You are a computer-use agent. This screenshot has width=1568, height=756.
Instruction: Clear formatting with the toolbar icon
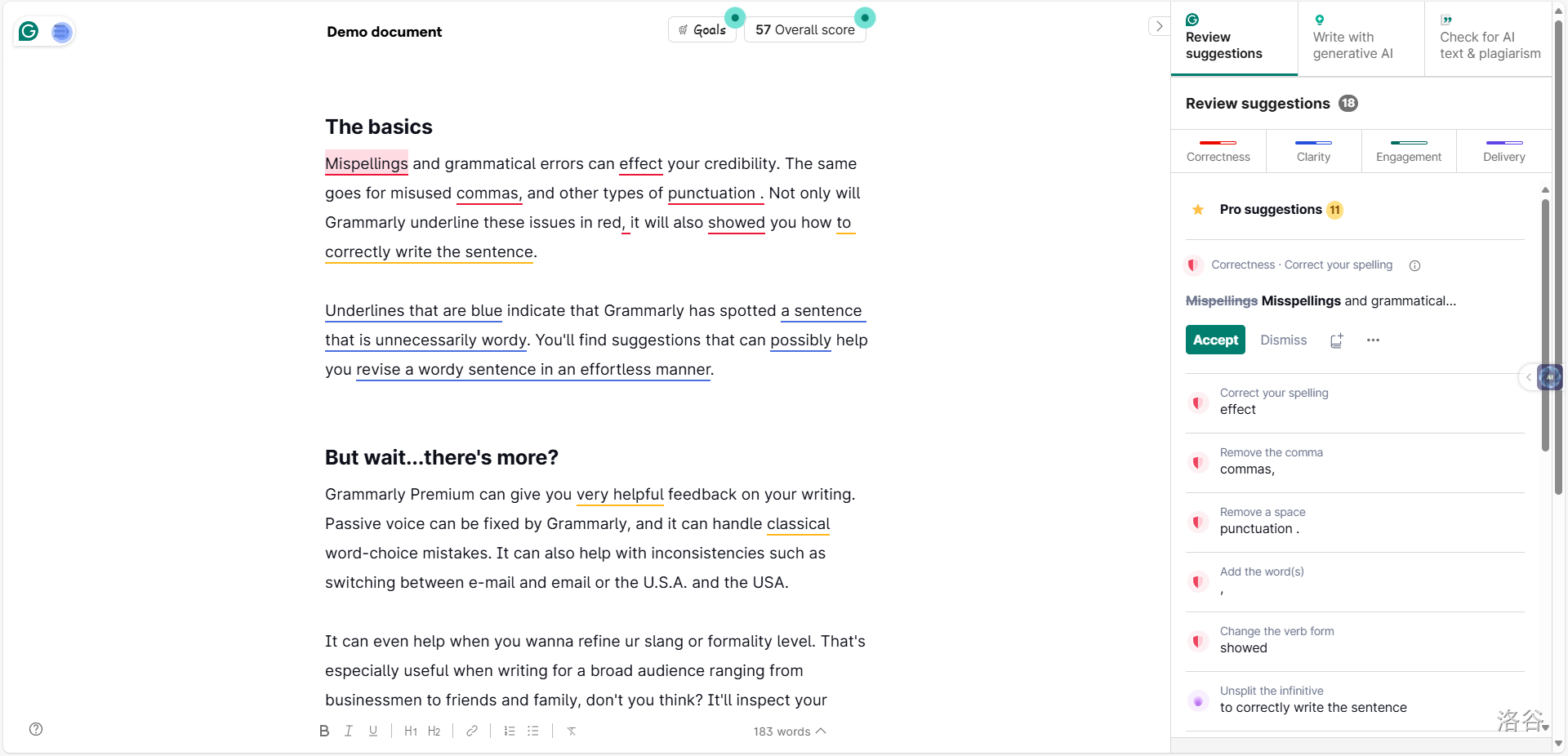pos(572,731)
